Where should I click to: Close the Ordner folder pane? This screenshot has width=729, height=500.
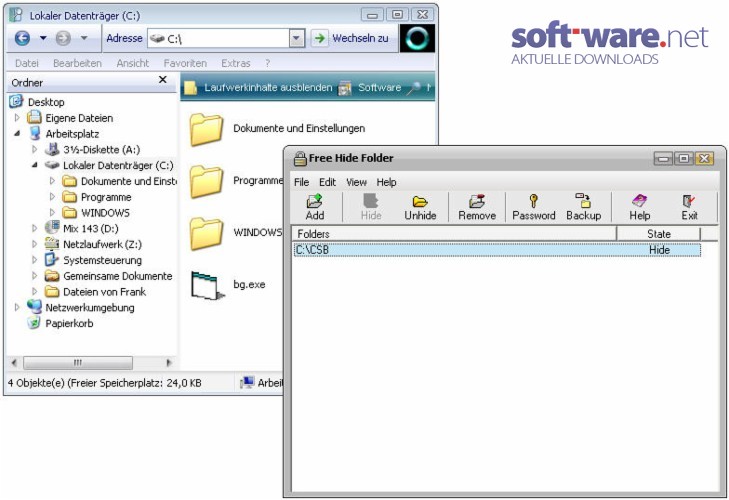(163, 80)
